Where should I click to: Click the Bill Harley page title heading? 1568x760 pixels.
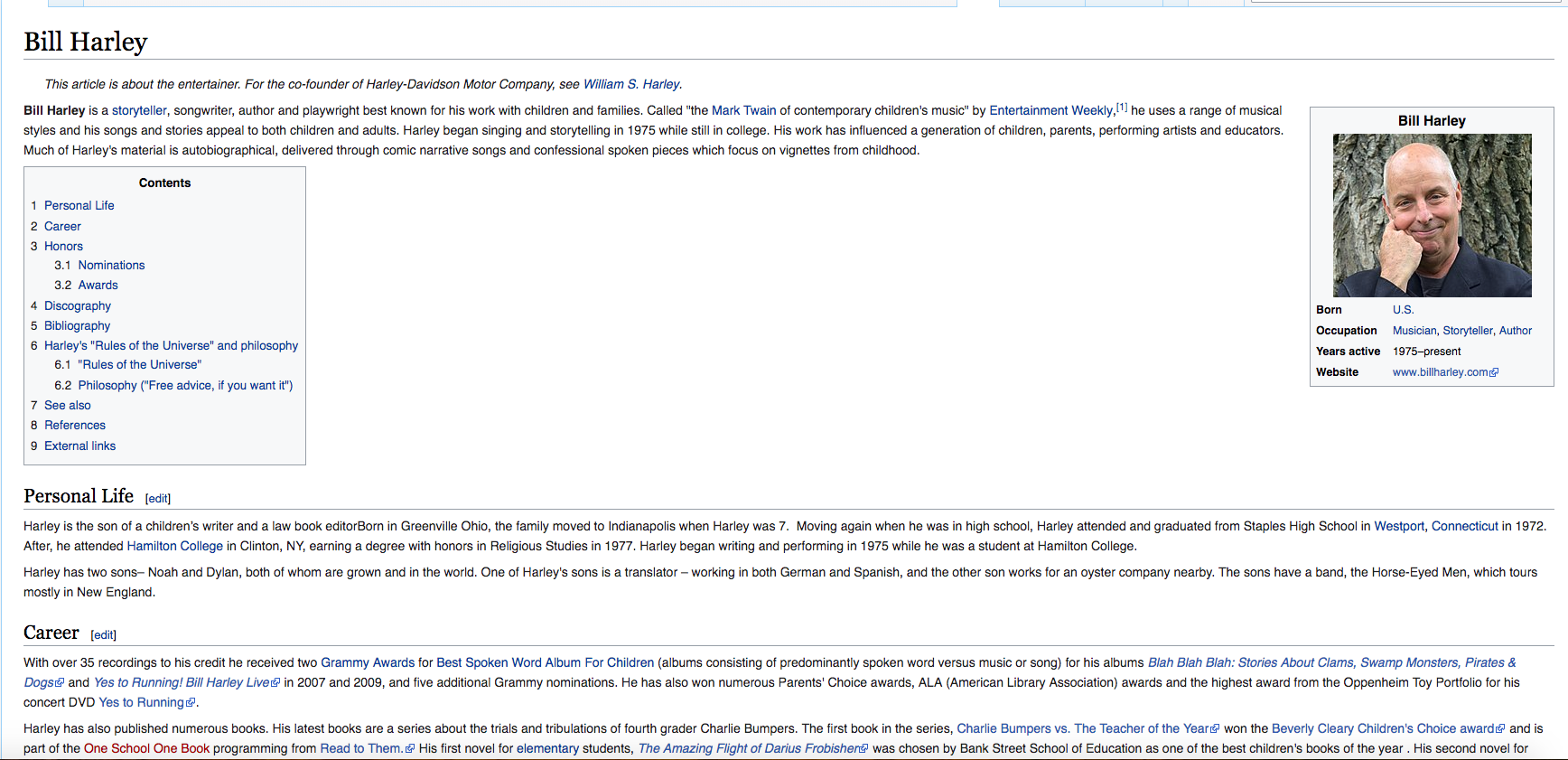click(x=85, y=42)
